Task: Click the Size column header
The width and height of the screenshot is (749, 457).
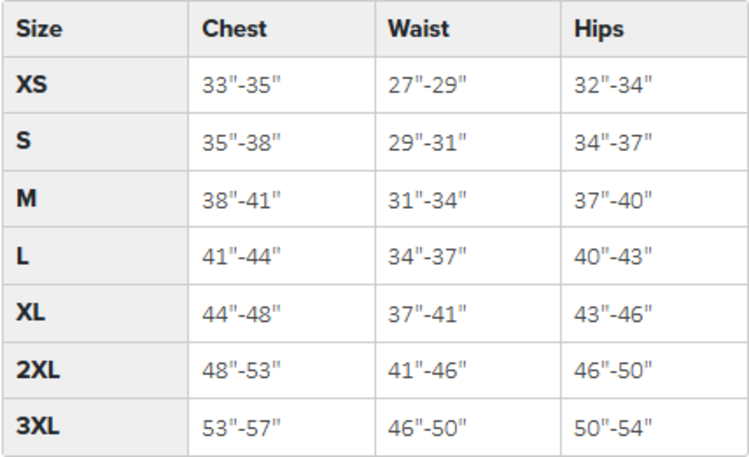Action: tap(39, 28)
